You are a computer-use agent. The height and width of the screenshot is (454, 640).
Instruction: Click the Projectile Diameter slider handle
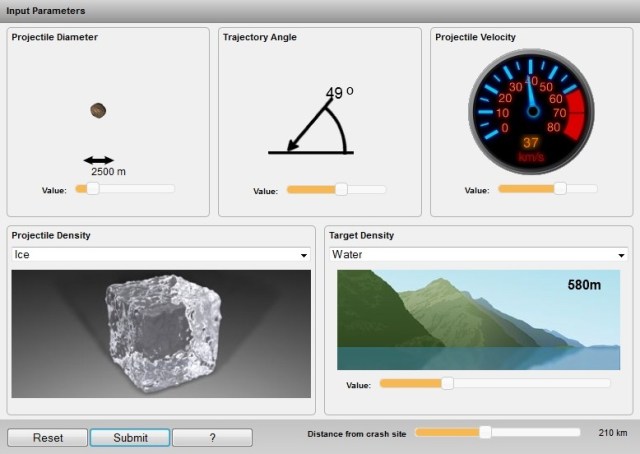pos(93,188)
